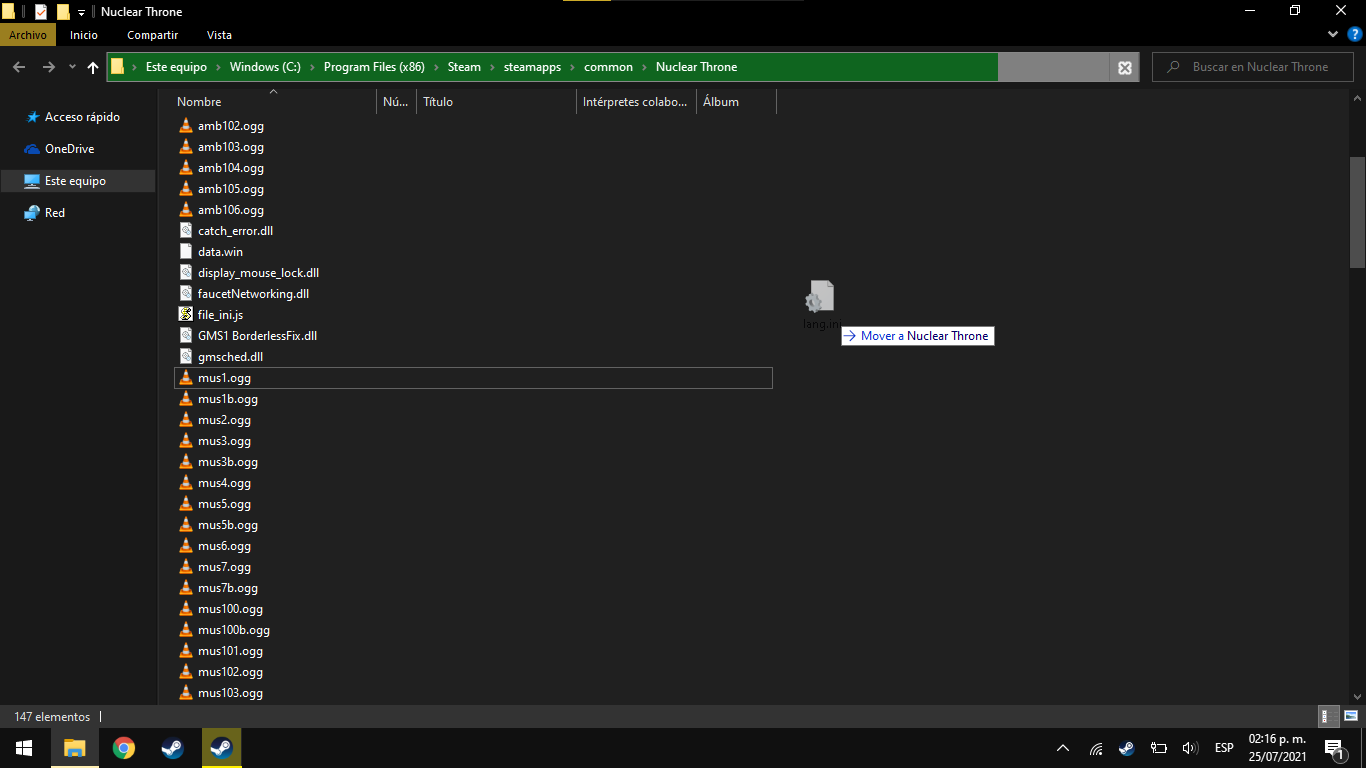The height and width of the screenshot is (768, 1366).
Task: Focus the Buscar en Nuclear Throne search box
Action: point(1255,67)
